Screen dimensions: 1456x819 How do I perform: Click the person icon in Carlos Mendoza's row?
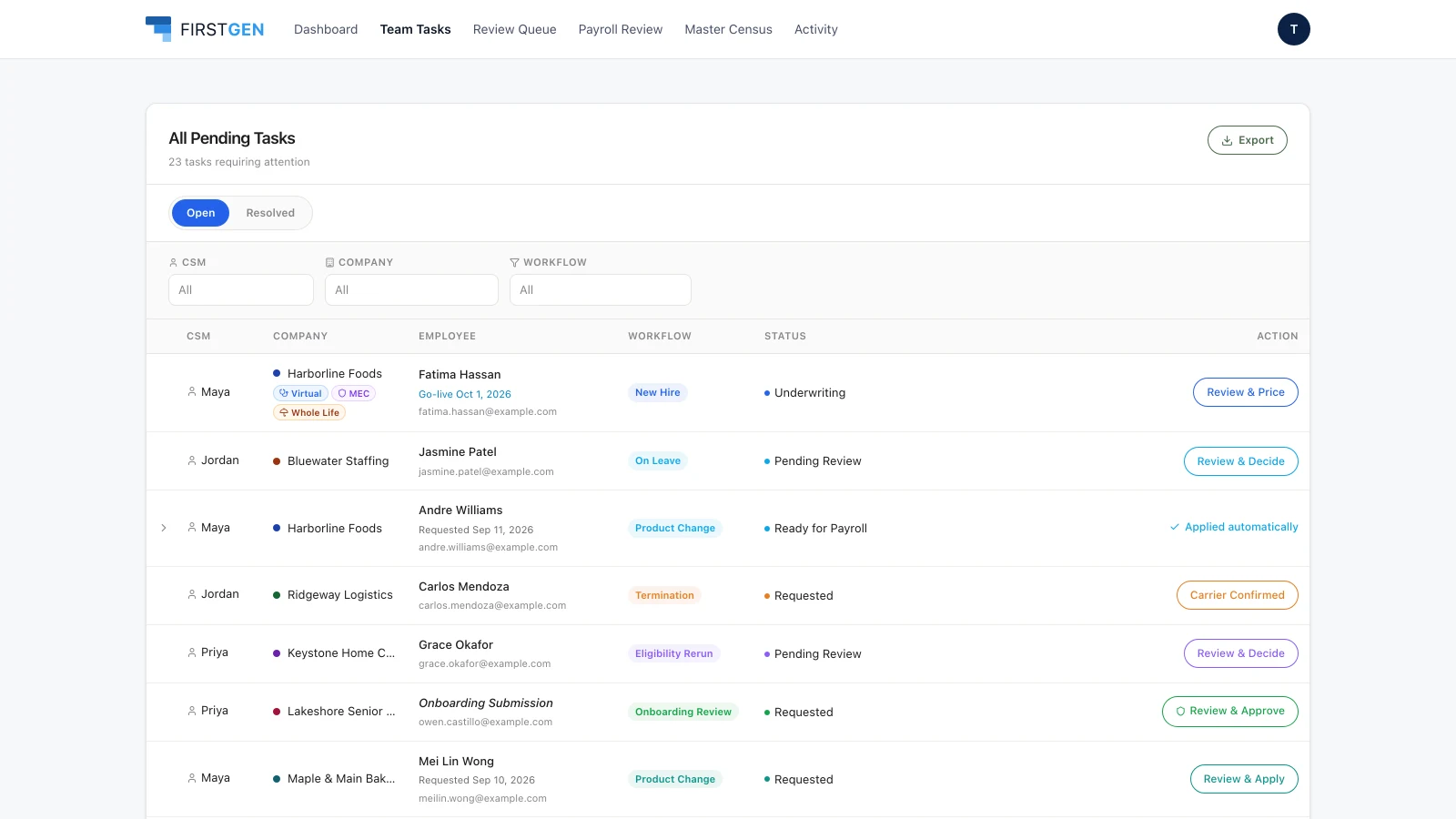coord(192,594)
